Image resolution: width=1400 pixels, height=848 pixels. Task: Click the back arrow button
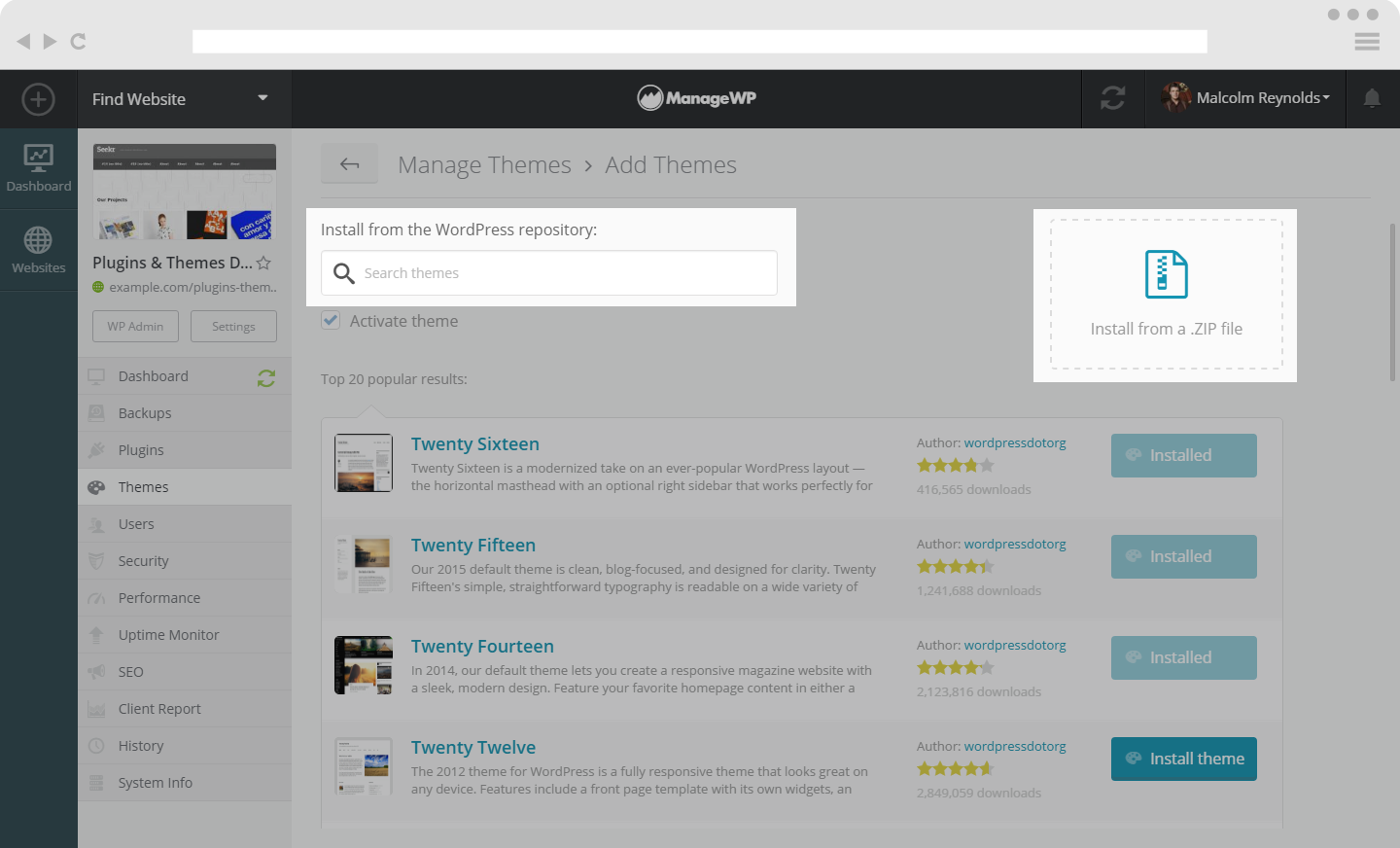350,164
